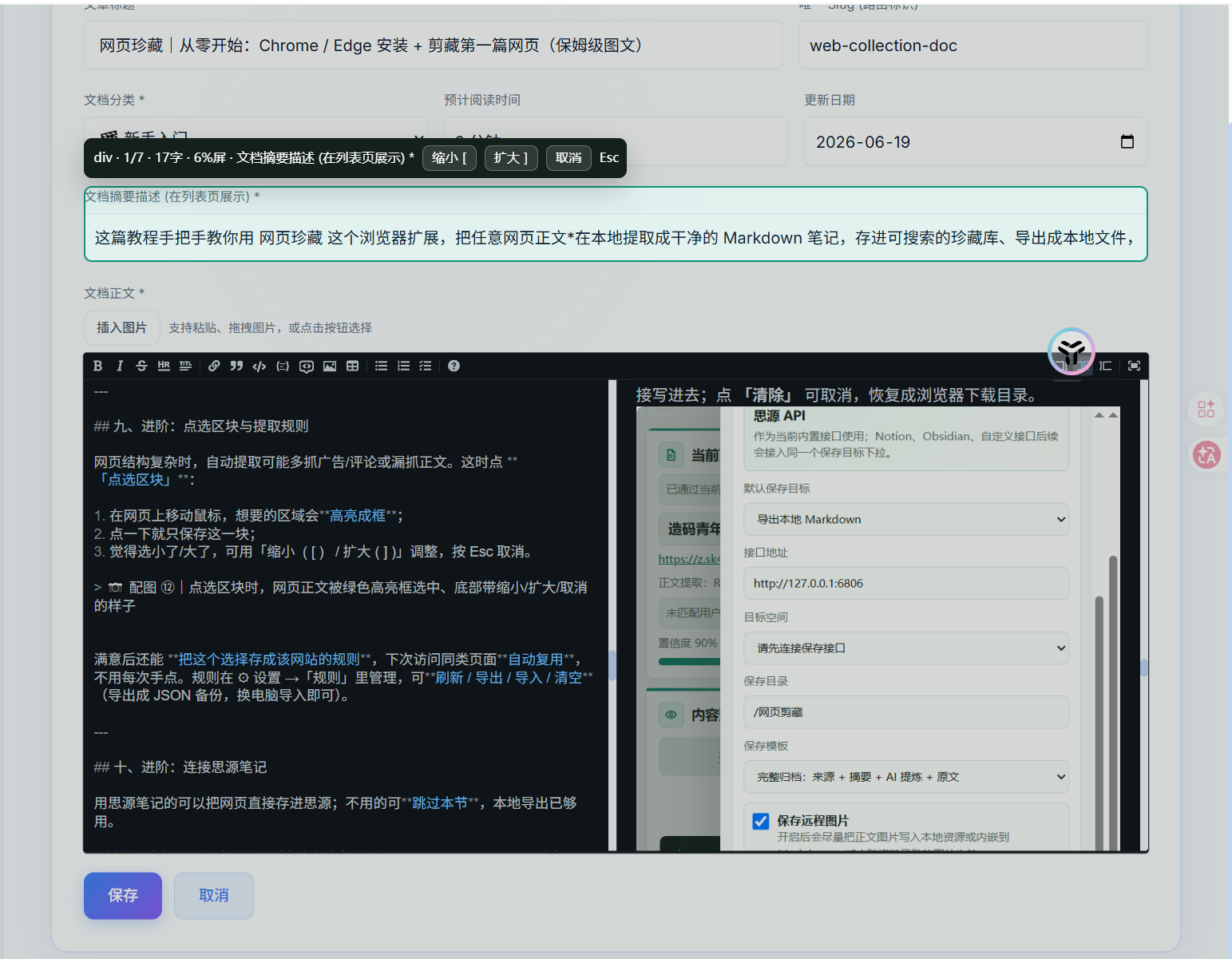Click the 扩大 ] button in selection tooltip
Viewport: 1232px width, 959px height.
[x=511, y=158]
